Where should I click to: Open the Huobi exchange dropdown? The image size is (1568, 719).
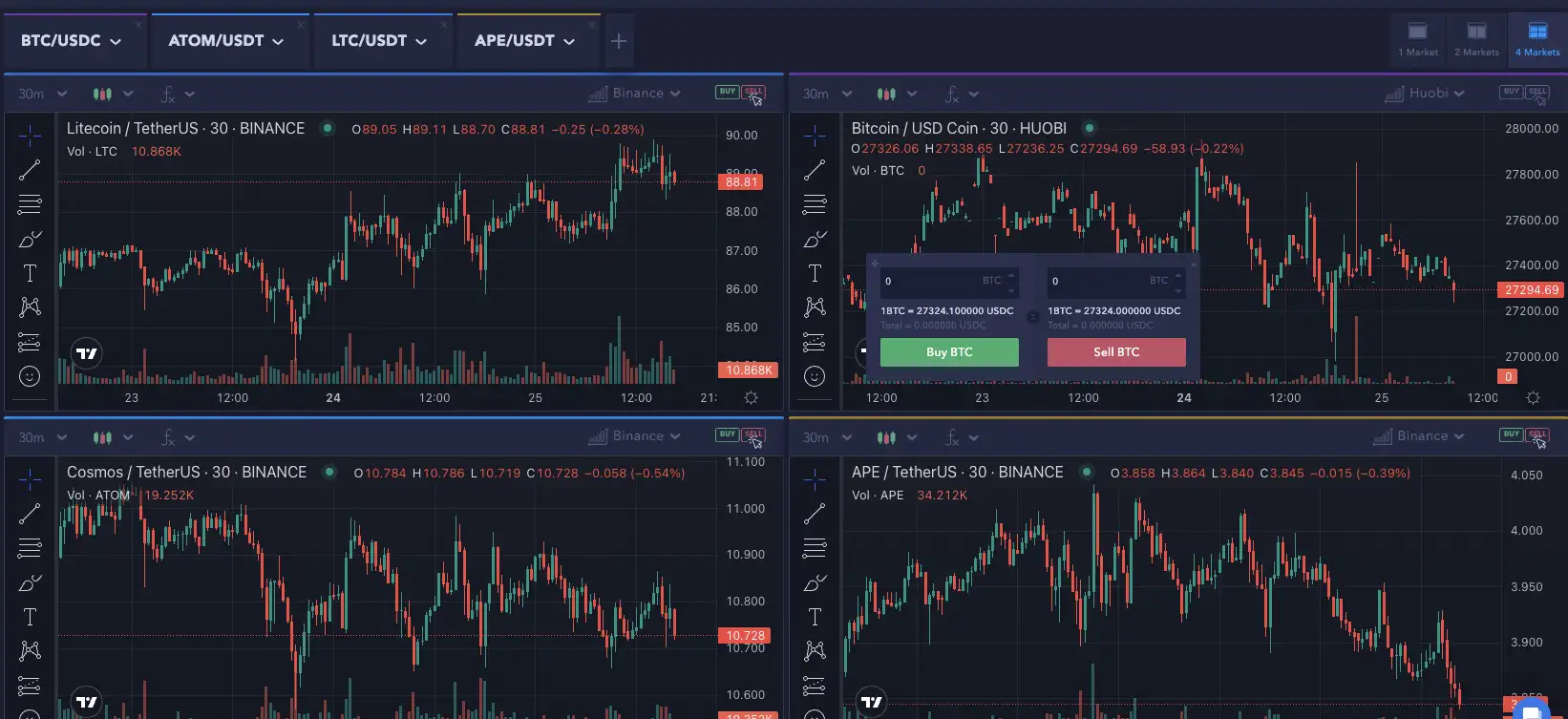point(1425,94)
